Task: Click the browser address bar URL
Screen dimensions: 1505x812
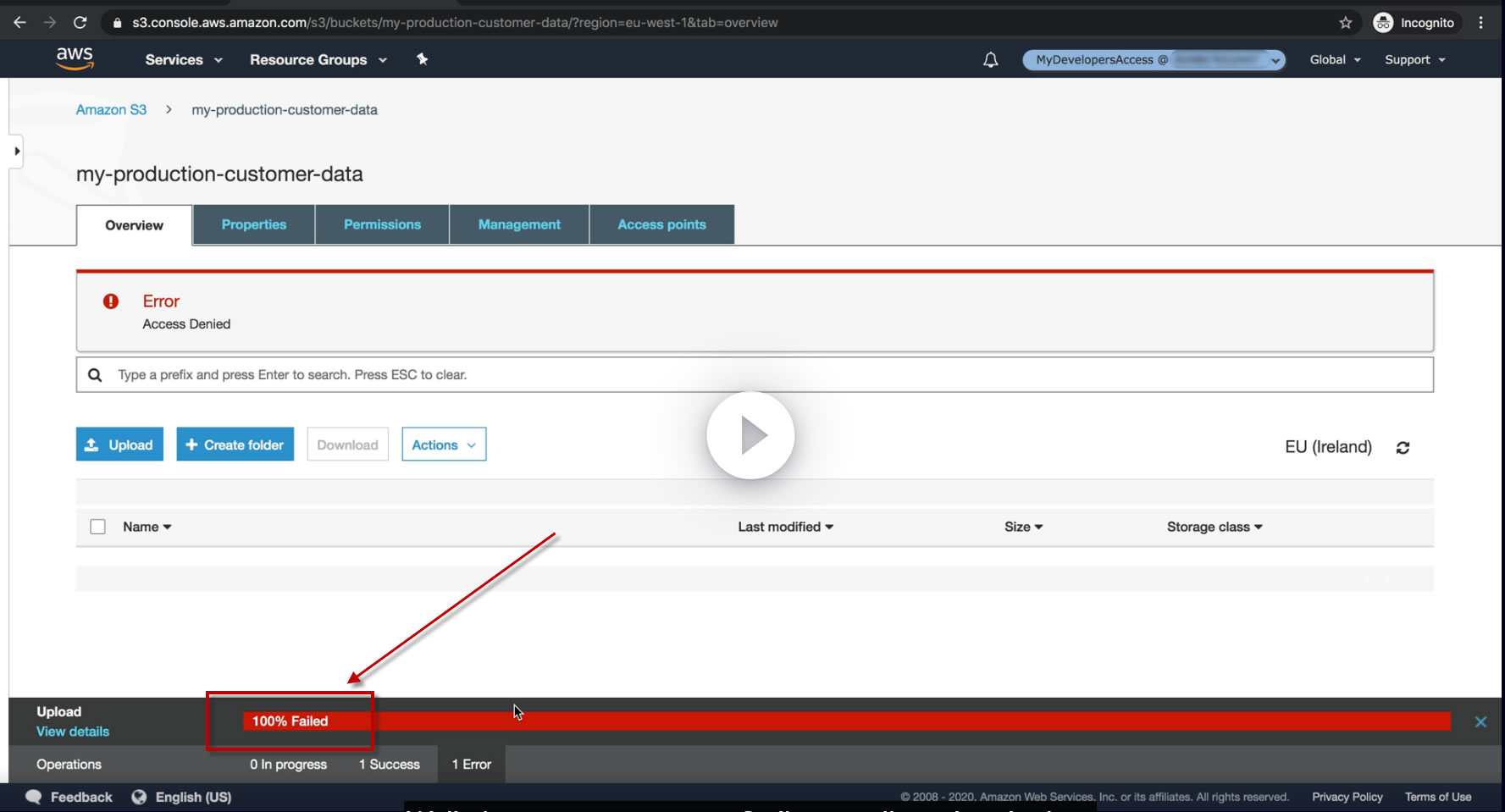Action: click(455, 23)
